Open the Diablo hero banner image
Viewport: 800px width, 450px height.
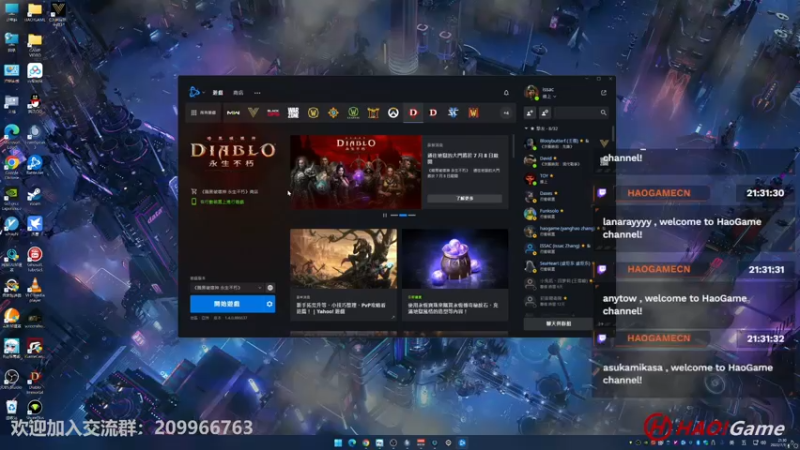[x=356, y=172]
